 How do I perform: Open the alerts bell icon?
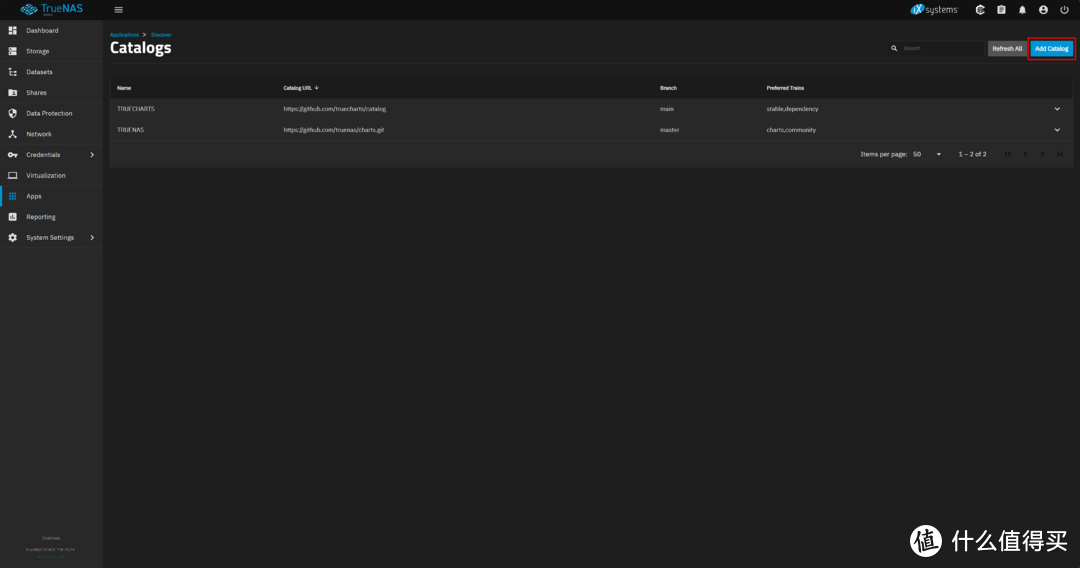tap(1022, 10)
